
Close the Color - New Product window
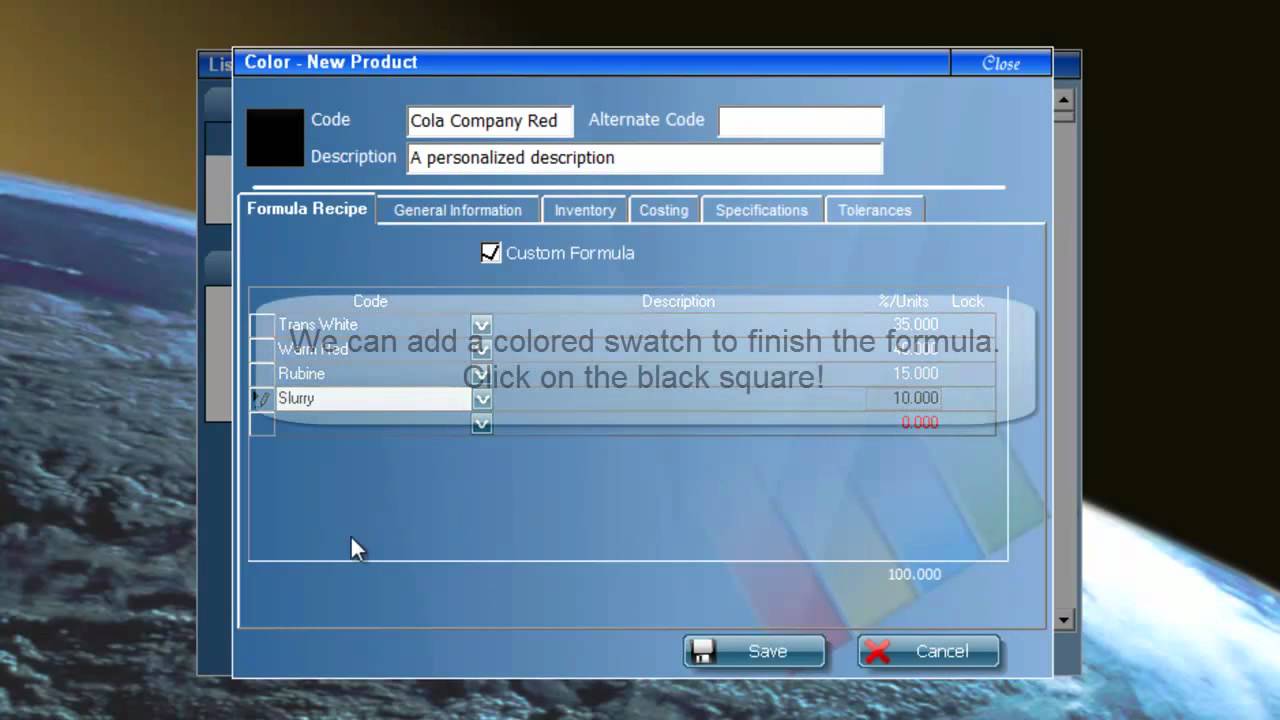click(x=1001, y=63)
